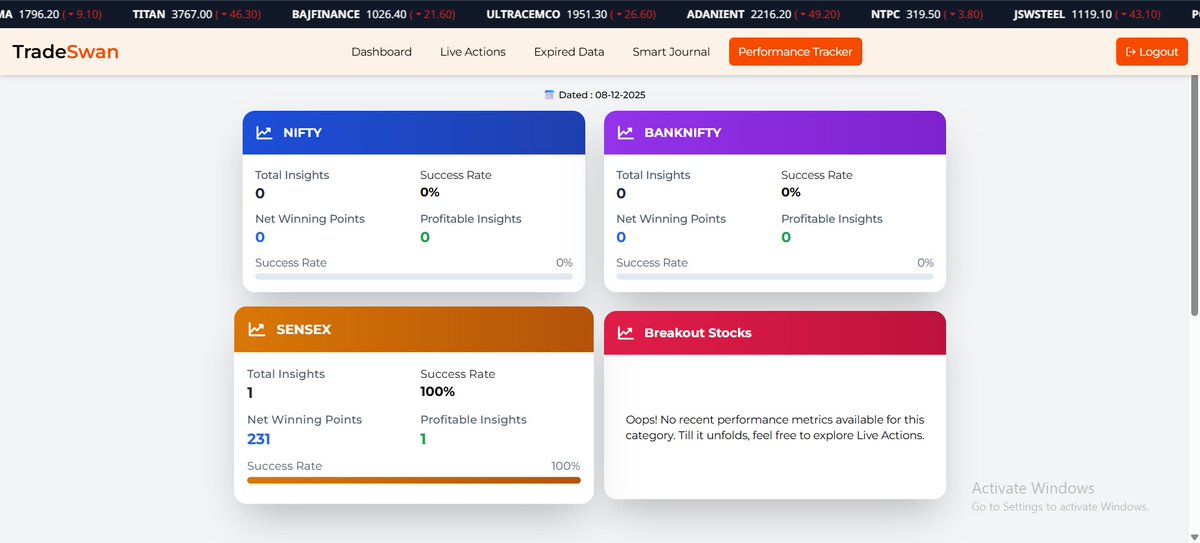This screenshot has height=543, width=1200.
Task: Click the TradeSwan logo
Action: (66, 52)
